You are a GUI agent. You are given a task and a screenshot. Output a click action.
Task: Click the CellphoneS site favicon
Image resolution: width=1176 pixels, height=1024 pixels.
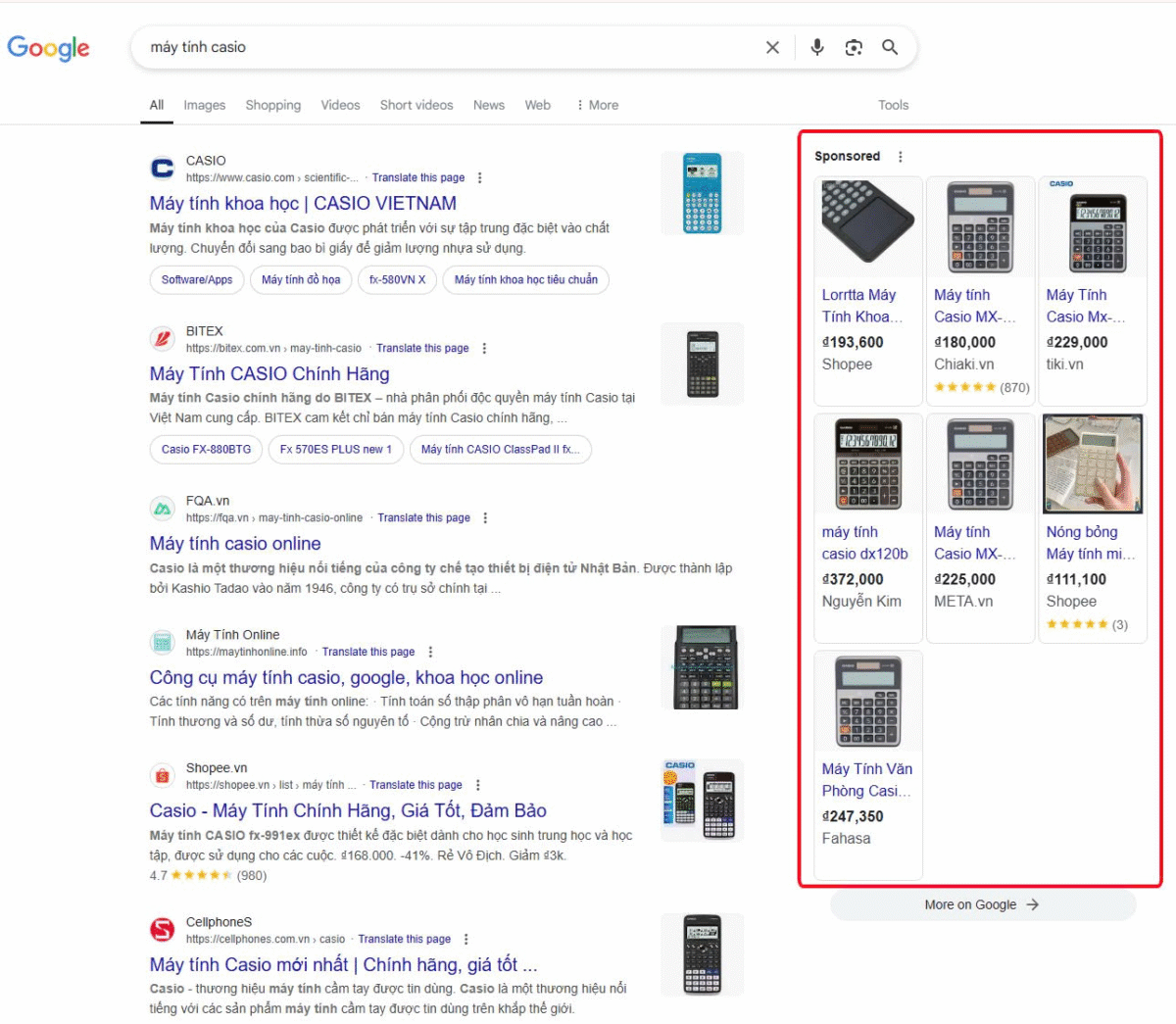pos(162,930)
